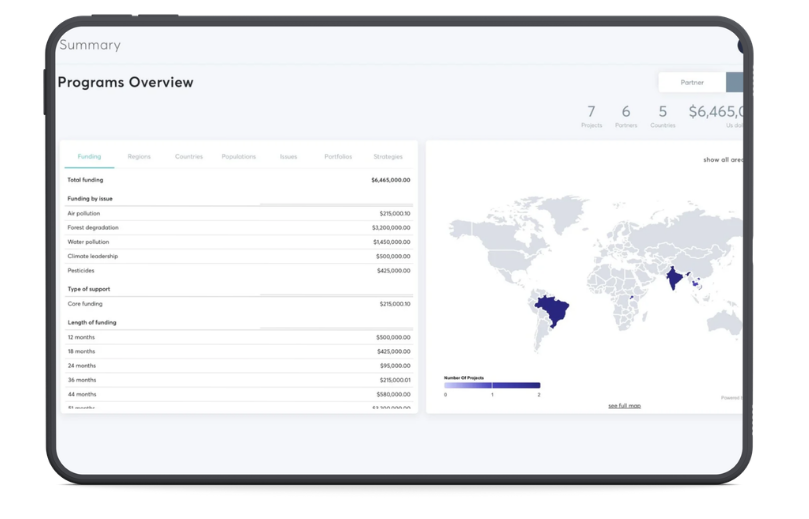
Task: Click the 5 Countries statistic
Action: pos(662,116)
